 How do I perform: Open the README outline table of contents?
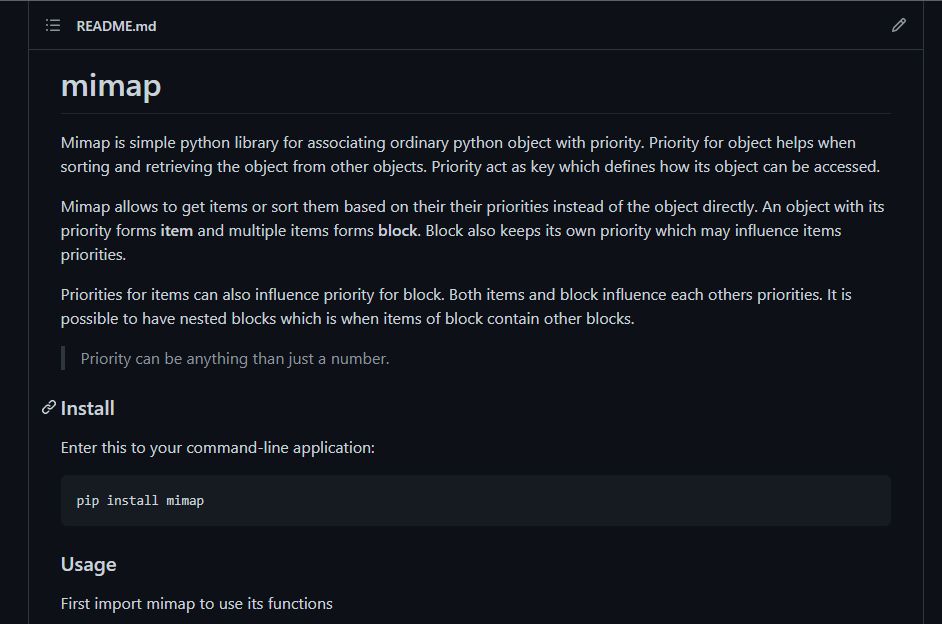coord(53,25)
